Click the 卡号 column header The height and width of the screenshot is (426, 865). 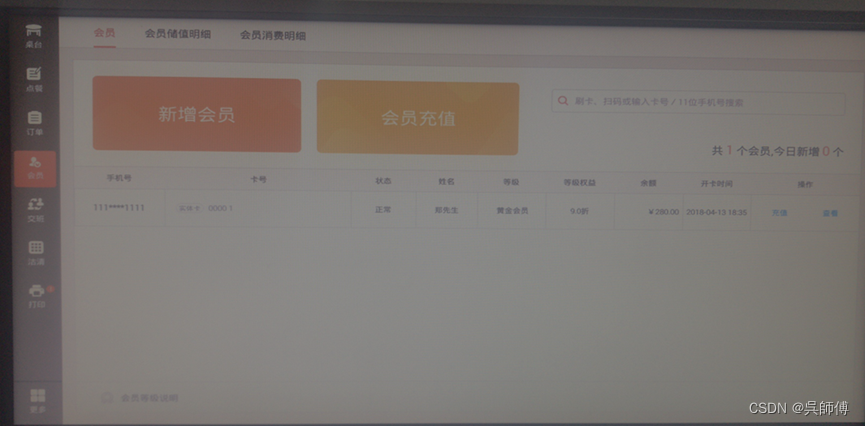258,180
